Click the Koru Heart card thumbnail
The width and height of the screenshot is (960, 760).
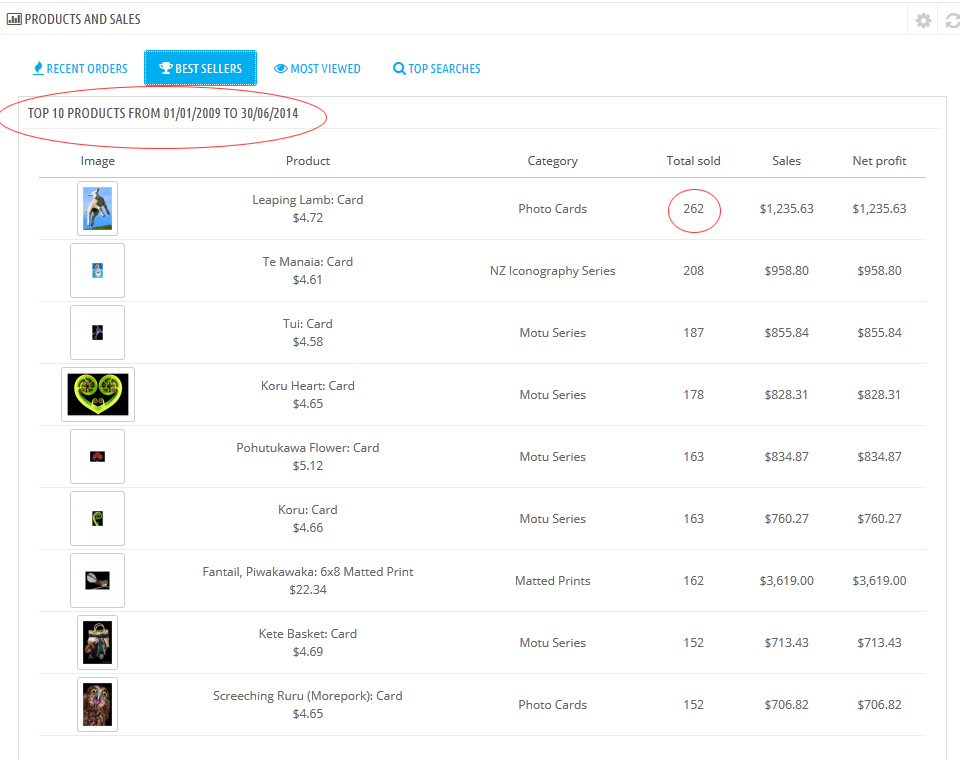[x=98, y=394]
